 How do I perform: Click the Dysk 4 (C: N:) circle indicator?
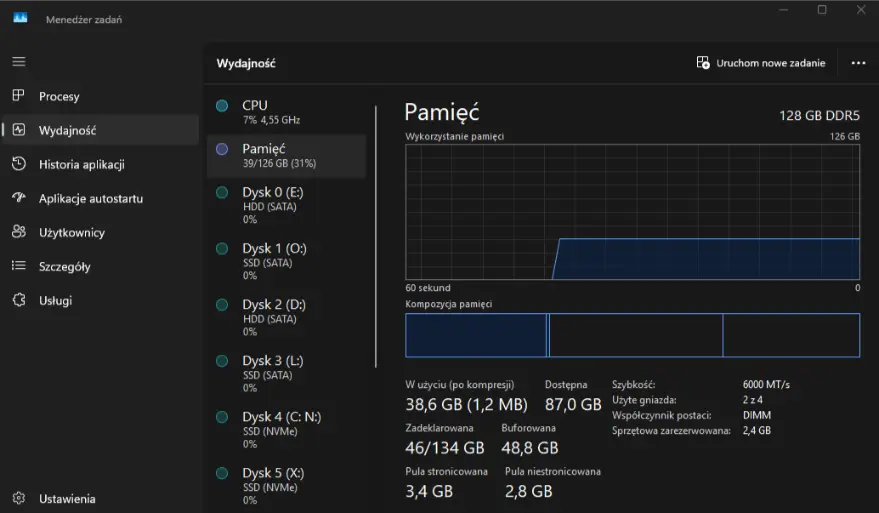point(222,417)
